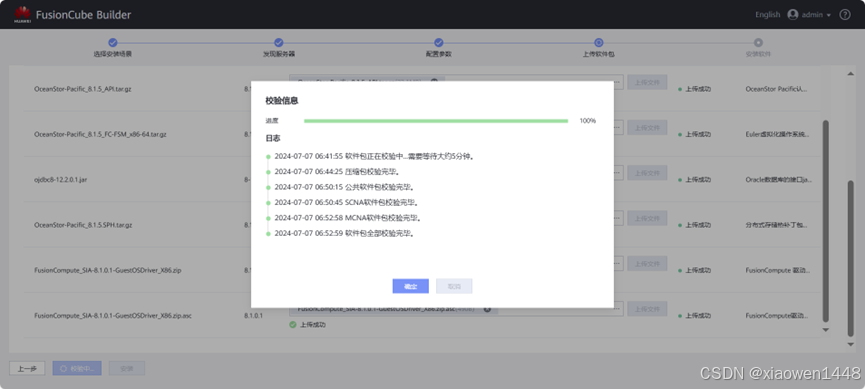This screenshot has height=389, width=865.
Task: Click the 上一步 back button
Action: pos(27,369)
